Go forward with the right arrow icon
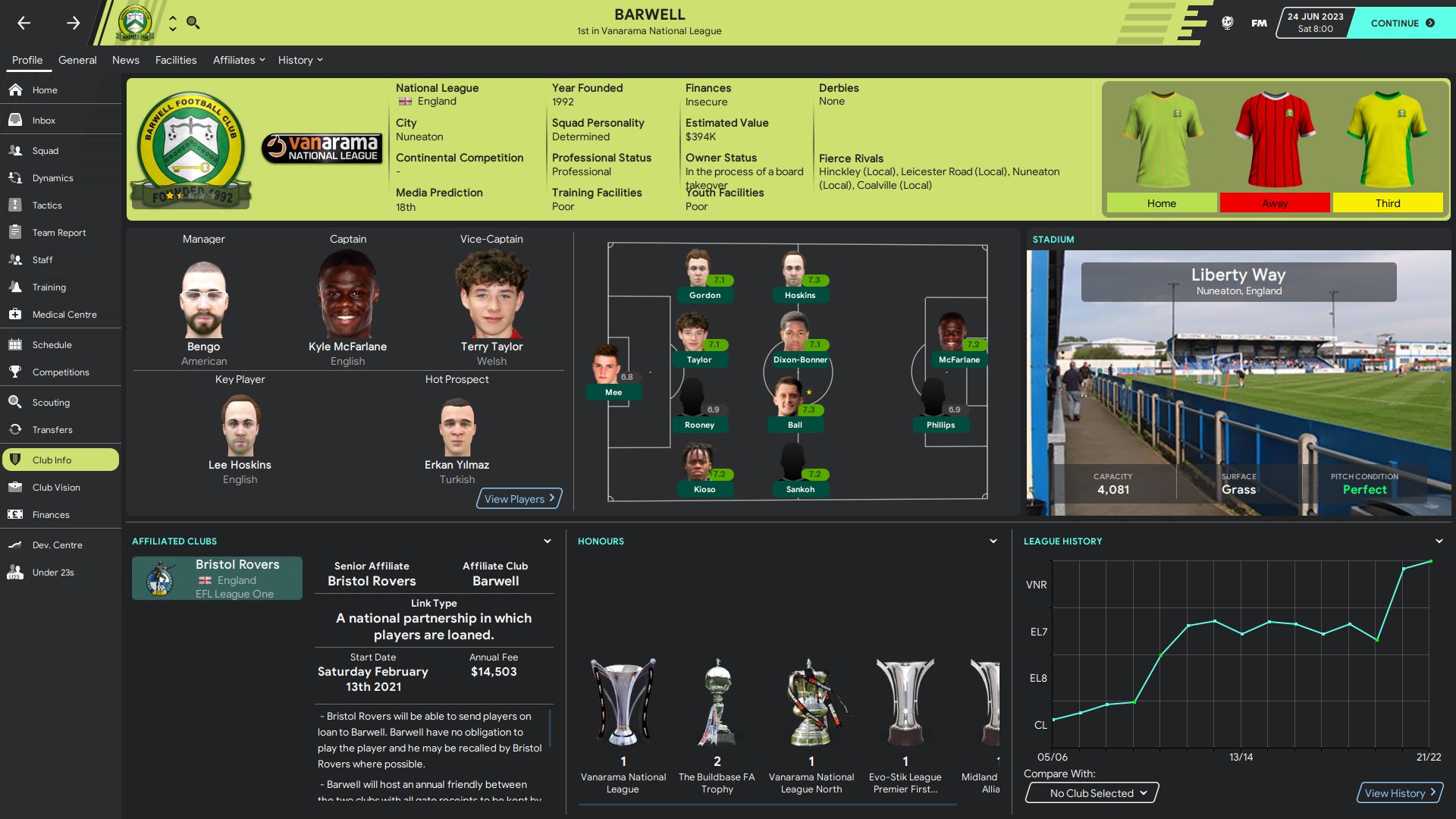The width and height of the screenshot is (1456, 819). 73,23
